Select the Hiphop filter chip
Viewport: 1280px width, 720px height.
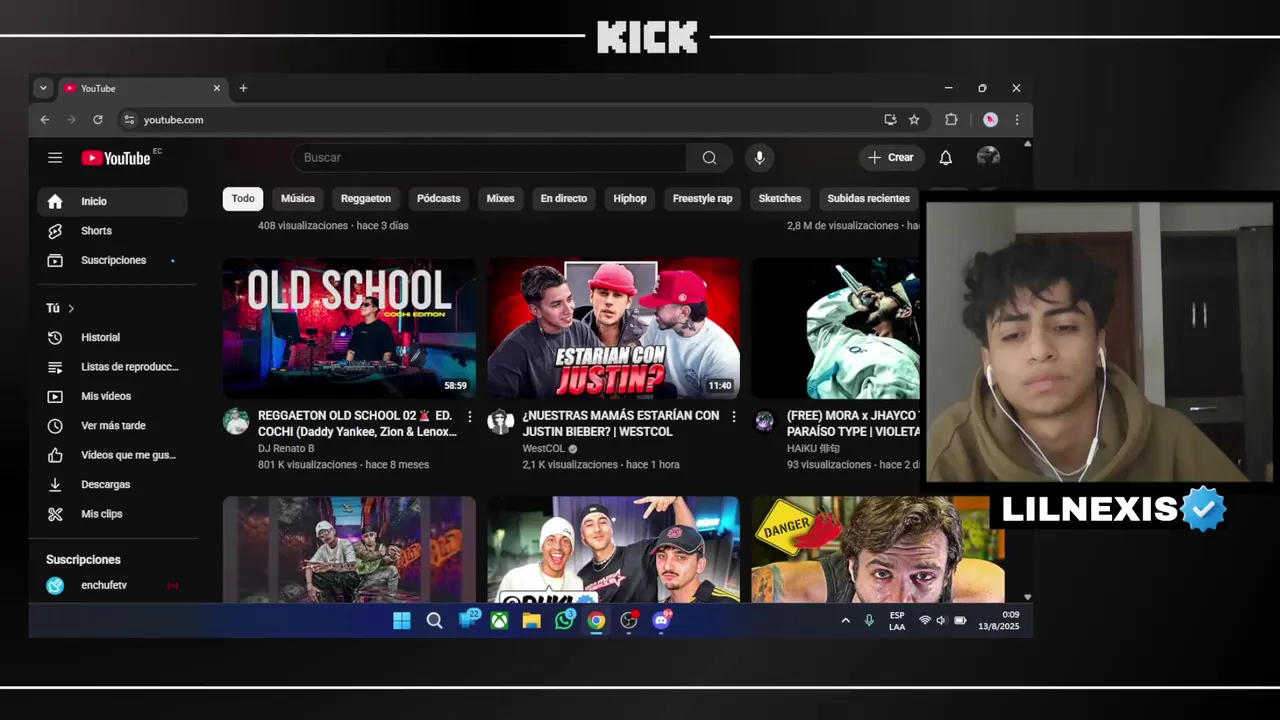630,199
